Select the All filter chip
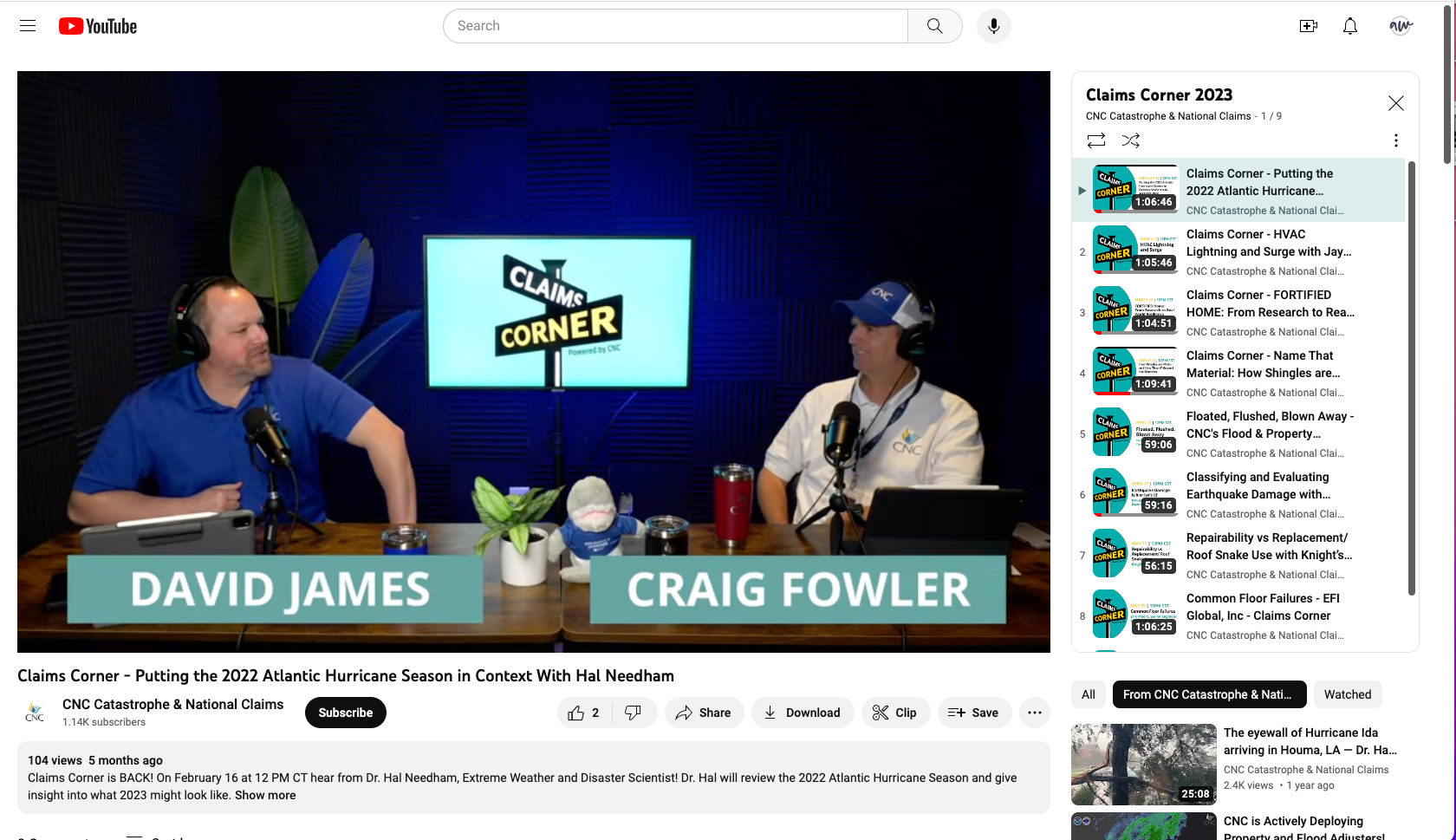Viewport: 1456px width, 840px height. [1089, 694]
